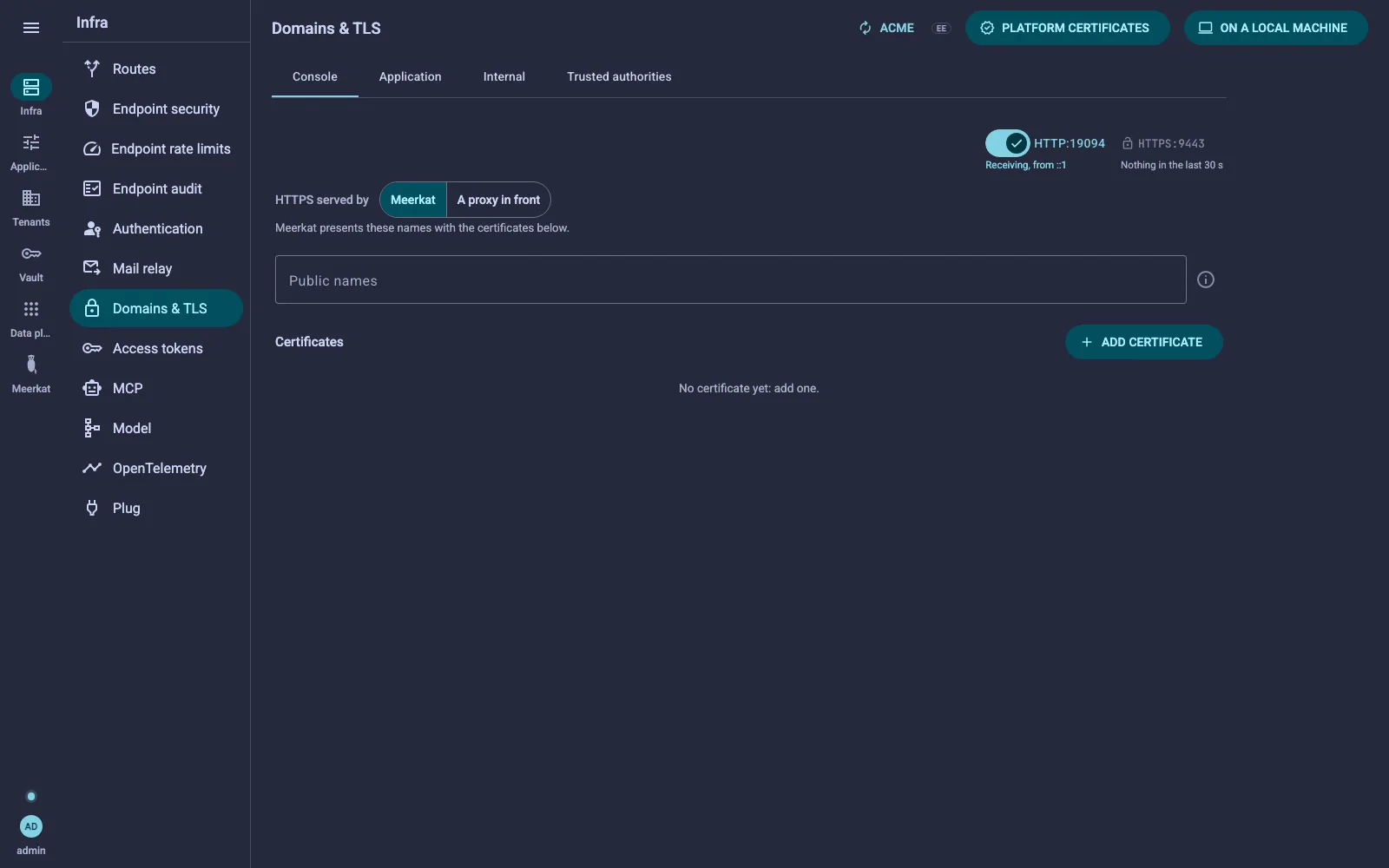Screen dimensions: 1389x868
Task: Open Endpoint security in the sidebar
Action: [x=156, y=108]
